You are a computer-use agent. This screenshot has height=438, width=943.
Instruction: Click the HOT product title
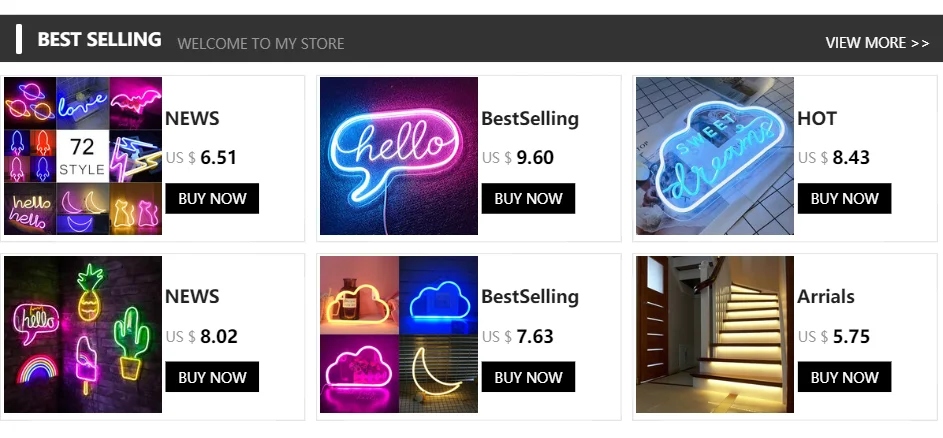pos(817,119)
